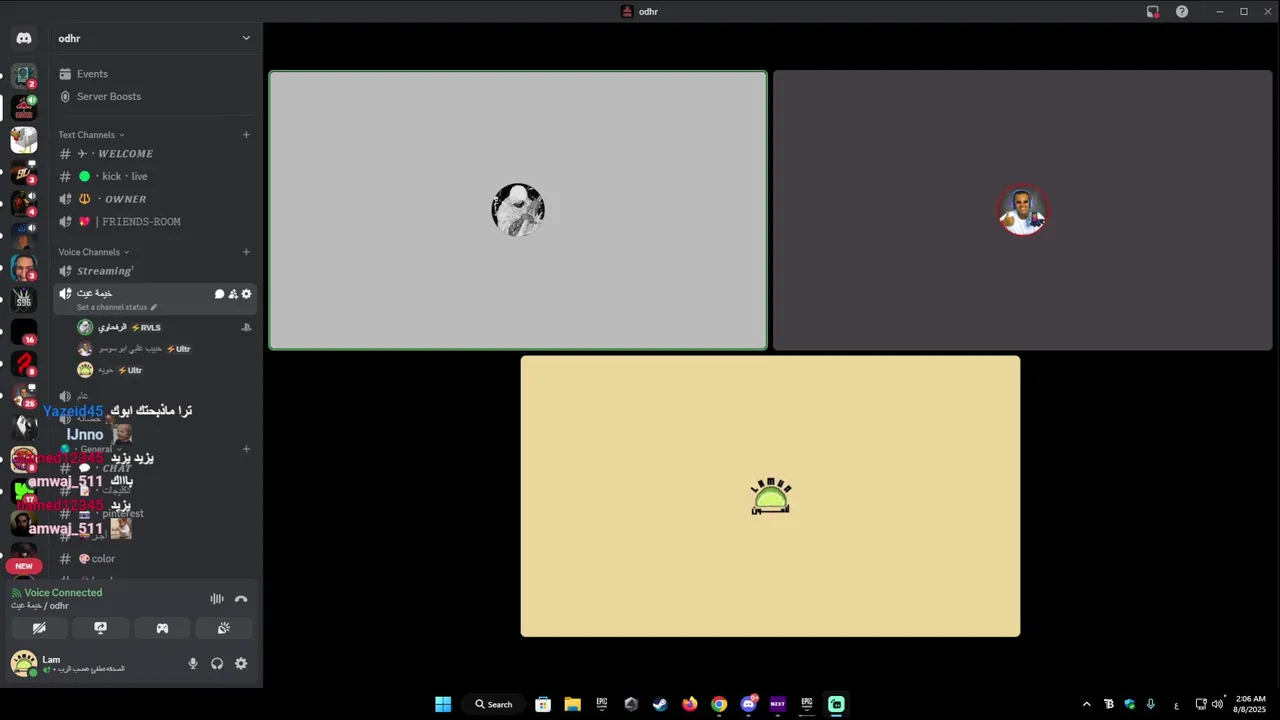The height and width of the screenshot is (720, 1280).
Task: Open the server icon with badge 25
Action: 24,395
